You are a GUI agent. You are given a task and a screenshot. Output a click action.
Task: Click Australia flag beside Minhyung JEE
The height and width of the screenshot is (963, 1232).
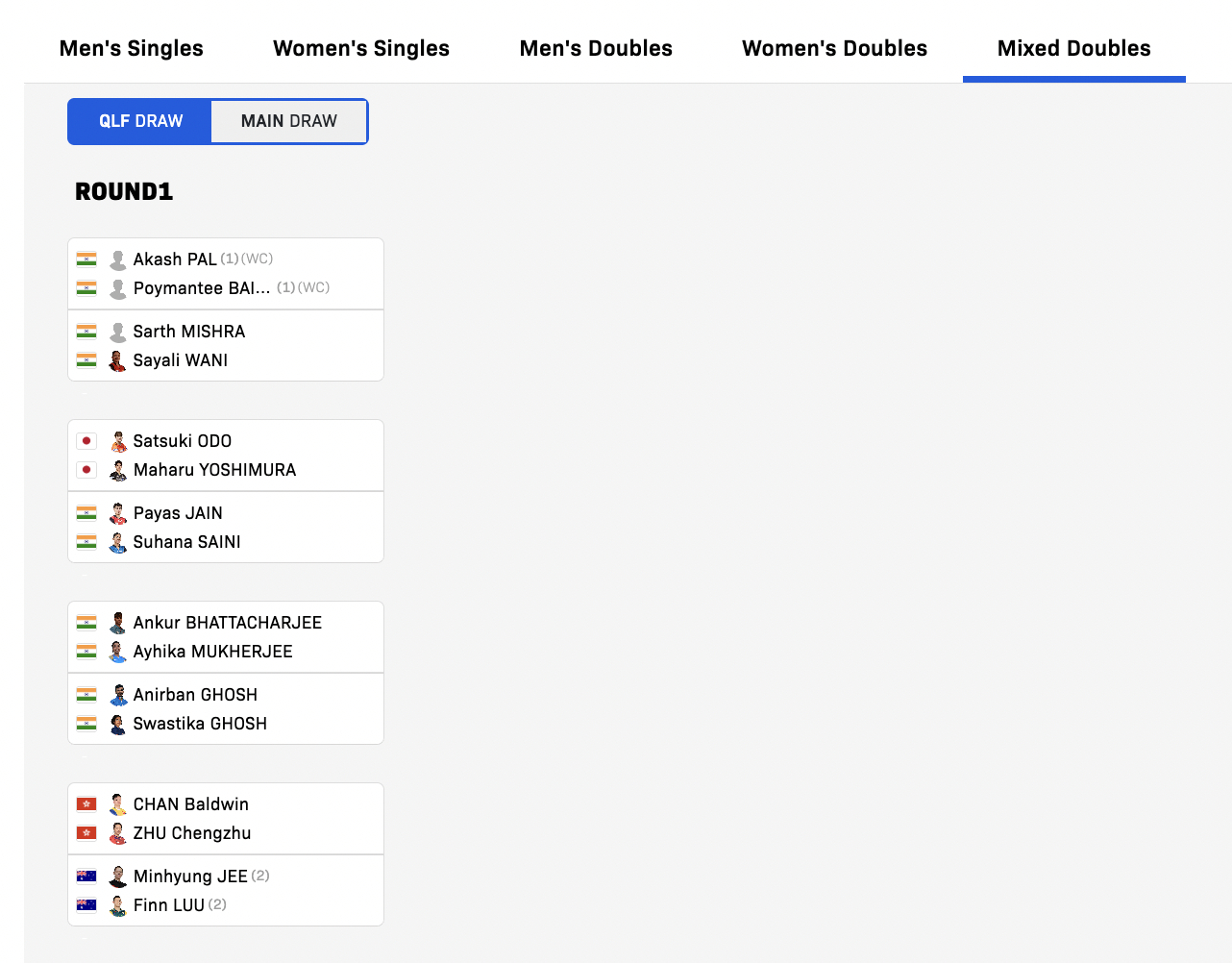(86, 877)
